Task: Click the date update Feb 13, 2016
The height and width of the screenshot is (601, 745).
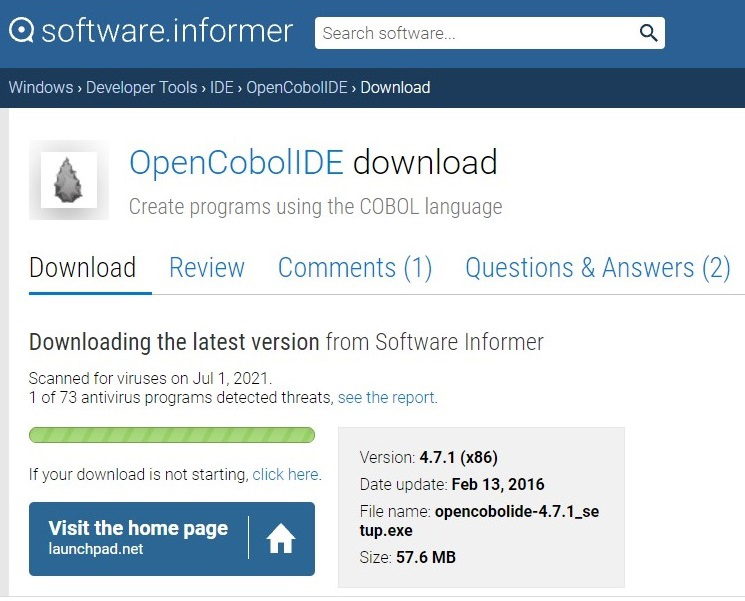Action: 498,484
